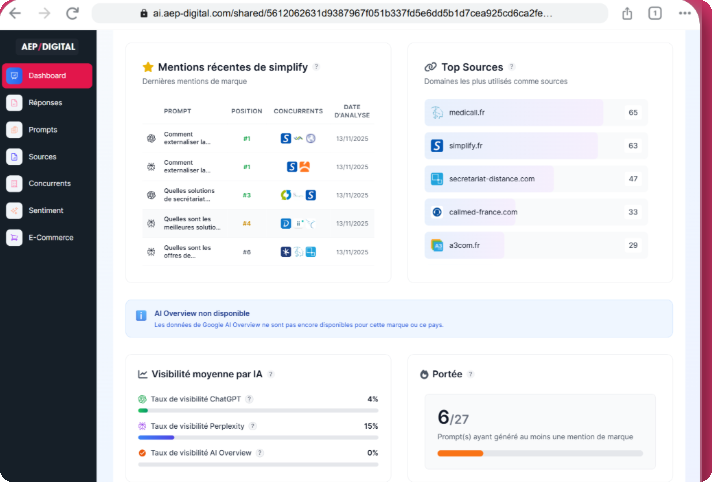The height and width of the screenshot is (482, 712).
Task: Select the 'Quelles sont les meilleures solutio...' prompt row
Action: 258,223
